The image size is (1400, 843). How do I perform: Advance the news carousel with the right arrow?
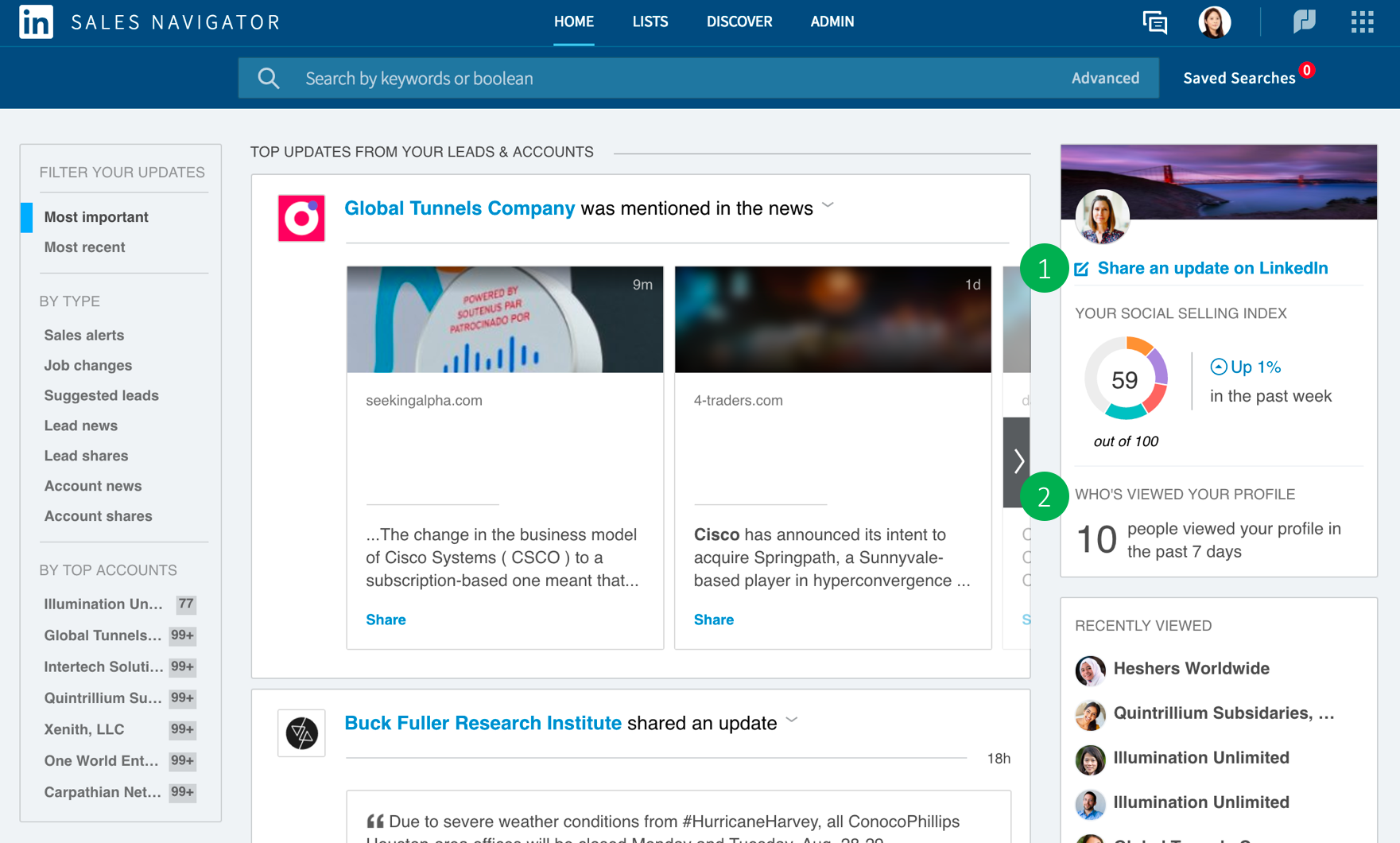click(1018, 460)
